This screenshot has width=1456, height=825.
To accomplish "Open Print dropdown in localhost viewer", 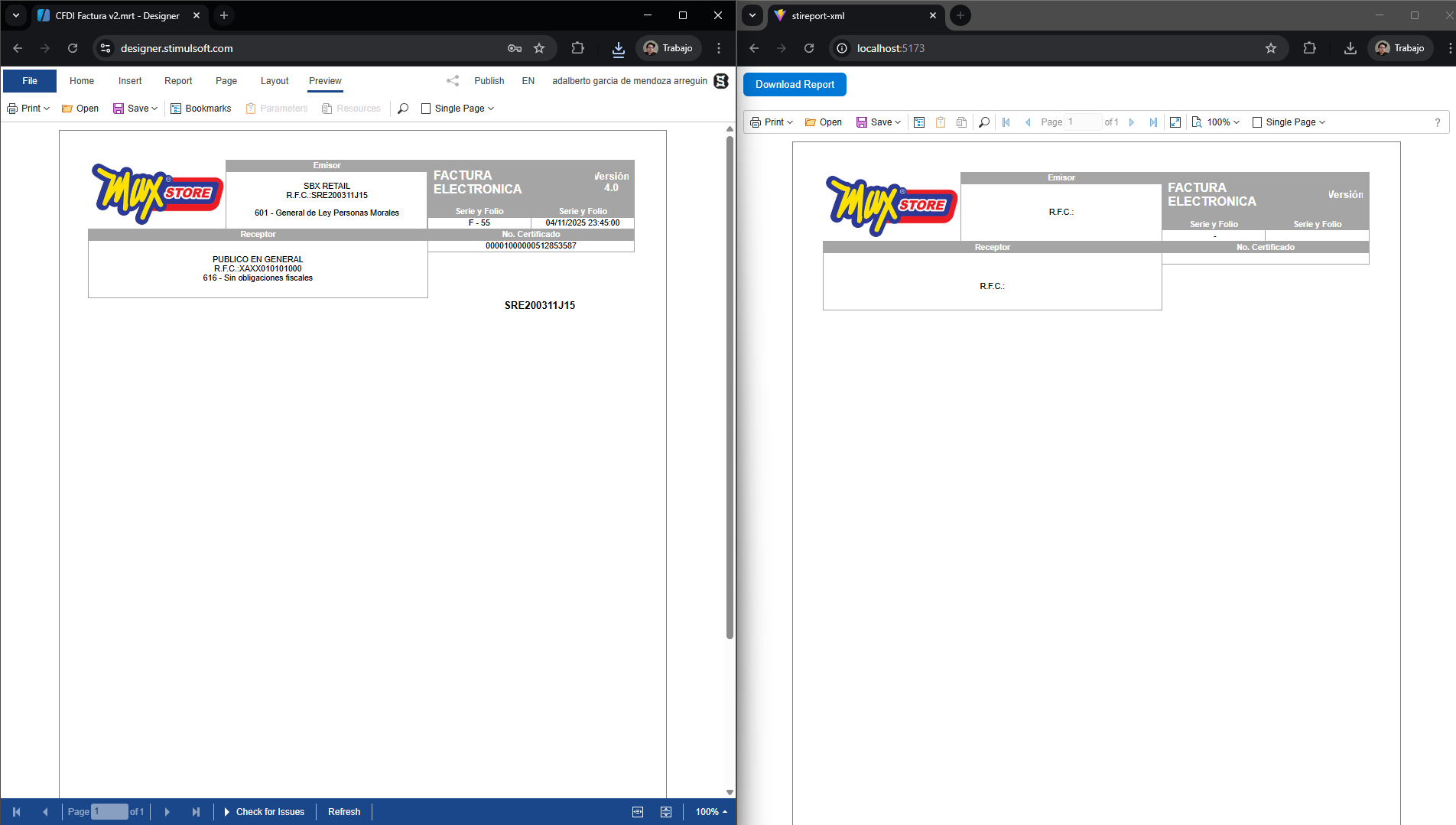I will click(x=772, y=122).
